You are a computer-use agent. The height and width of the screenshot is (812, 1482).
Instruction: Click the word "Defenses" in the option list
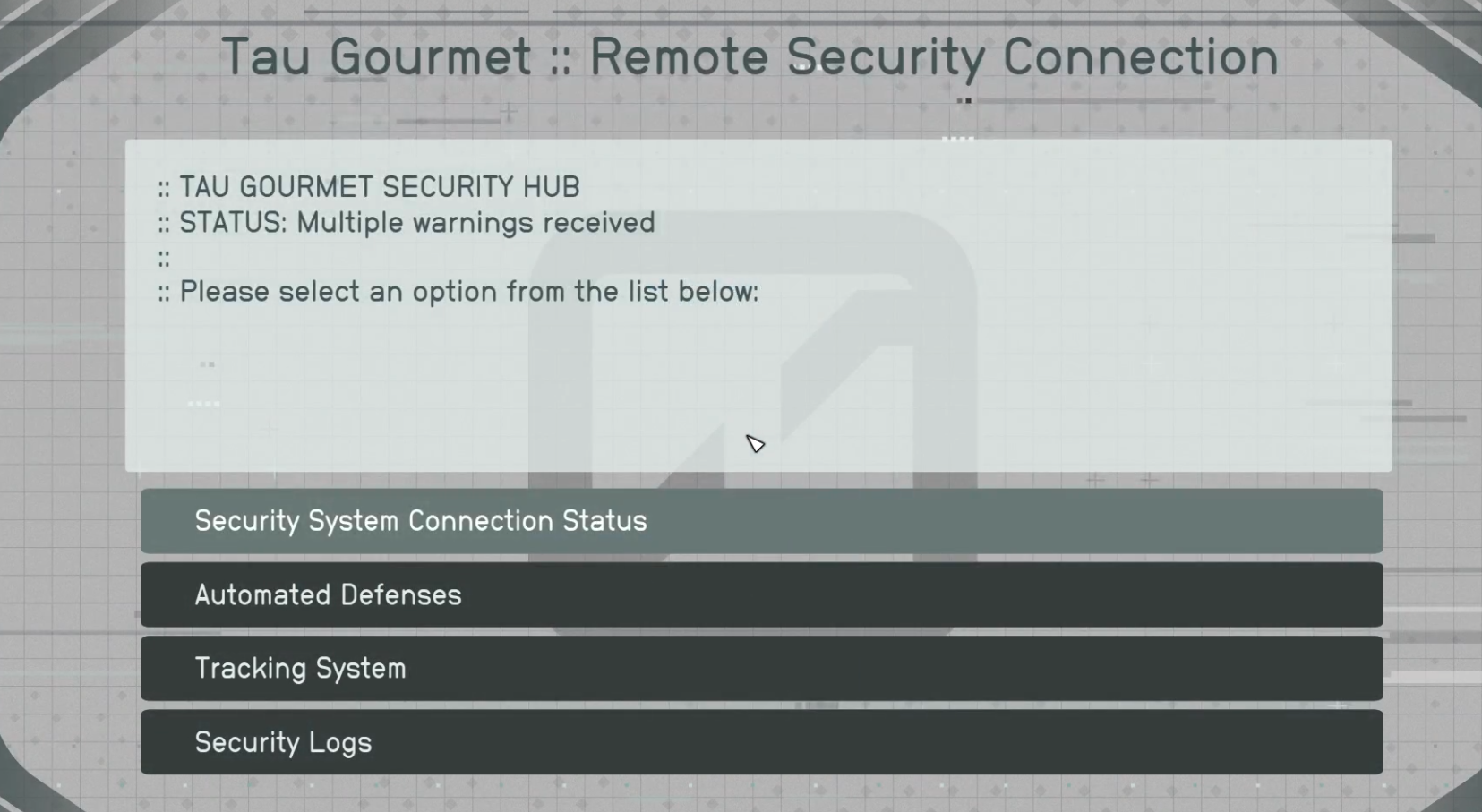click(400, 595)
